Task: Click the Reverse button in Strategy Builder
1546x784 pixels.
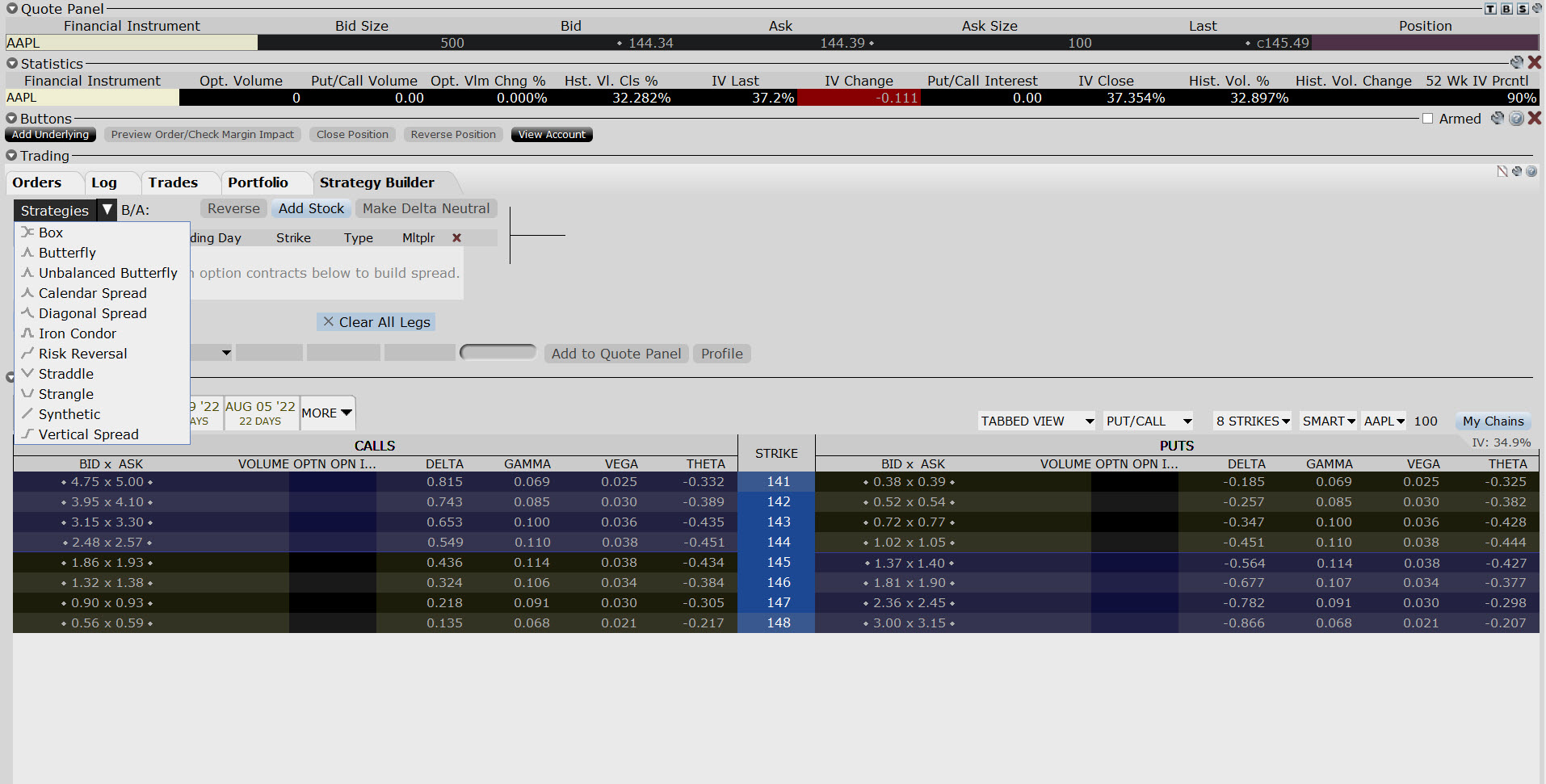Action: click(233, 208)
